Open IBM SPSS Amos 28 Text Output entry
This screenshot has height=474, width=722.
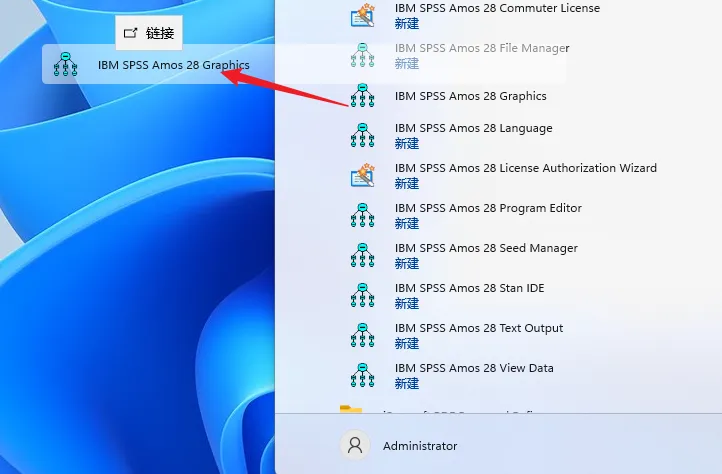[479, 328]
